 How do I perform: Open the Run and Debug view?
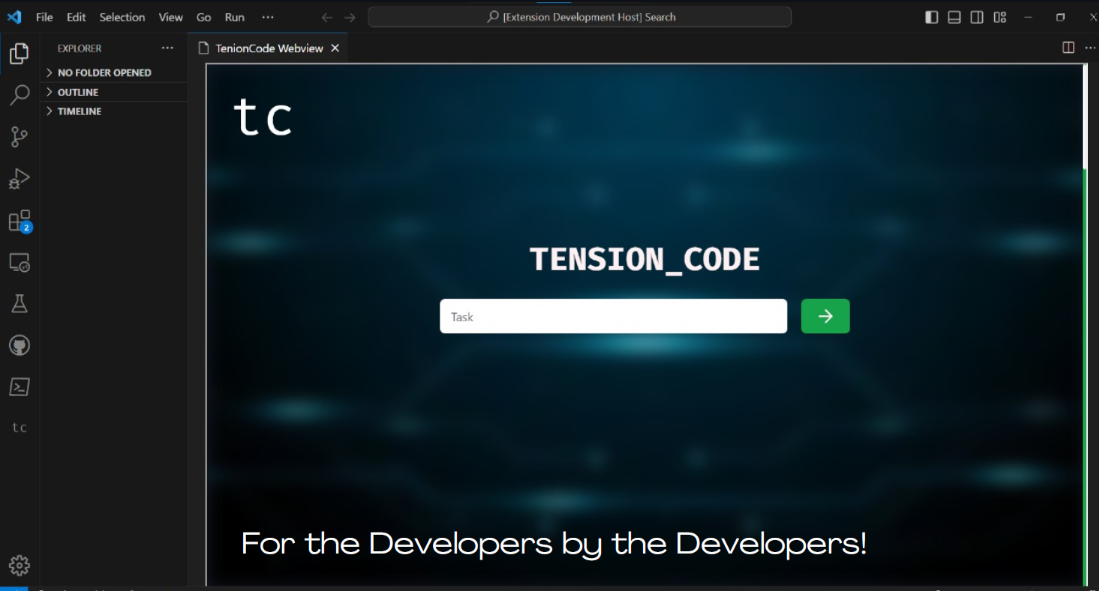(x=19, y=179)
